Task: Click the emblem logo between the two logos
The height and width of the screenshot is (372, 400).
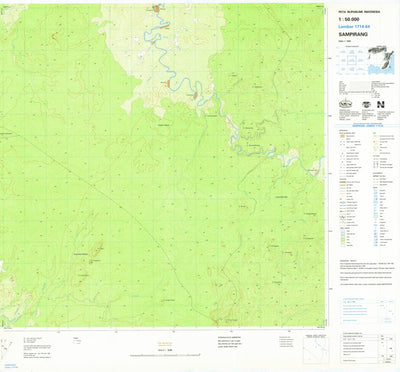Action: 366,105
